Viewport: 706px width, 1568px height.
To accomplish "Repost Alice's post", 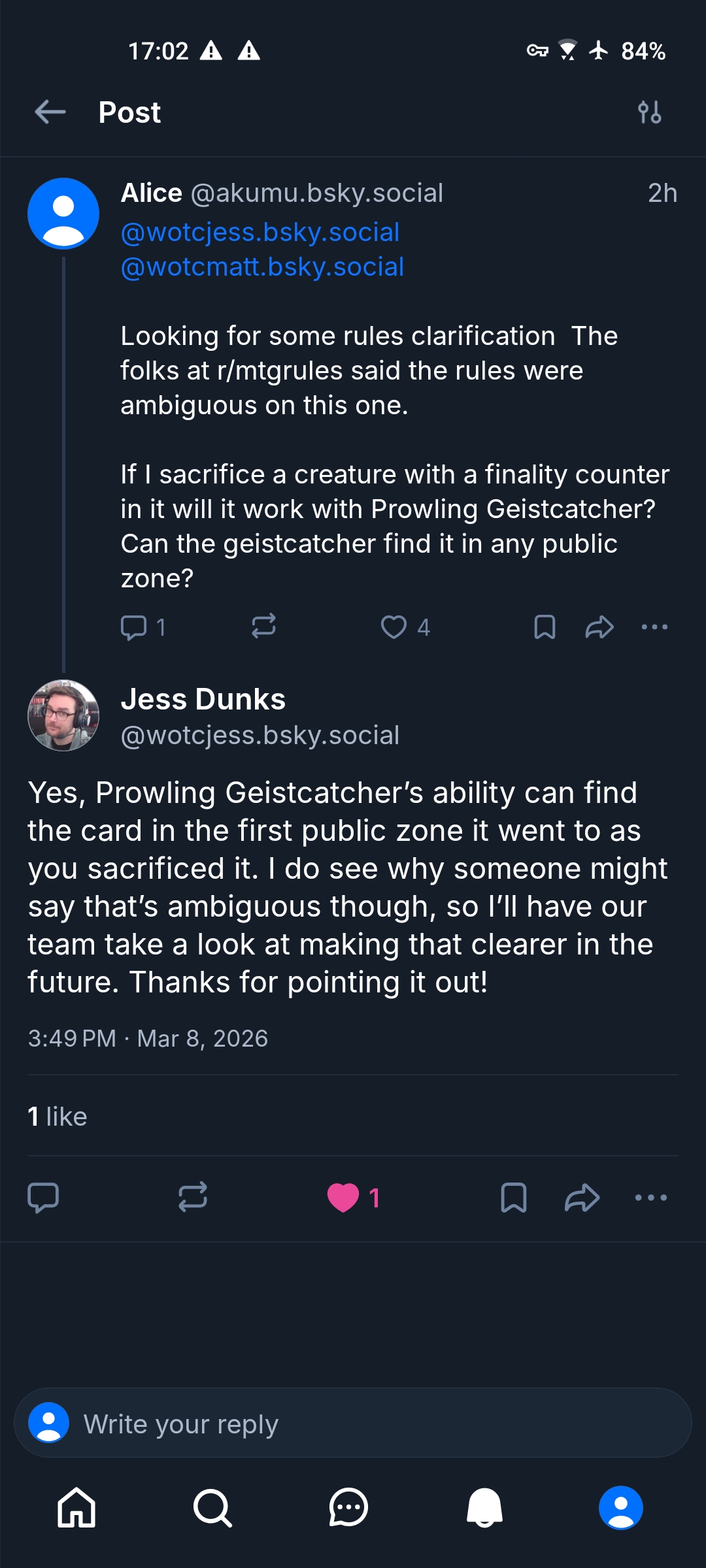I will tap(263, 626).
